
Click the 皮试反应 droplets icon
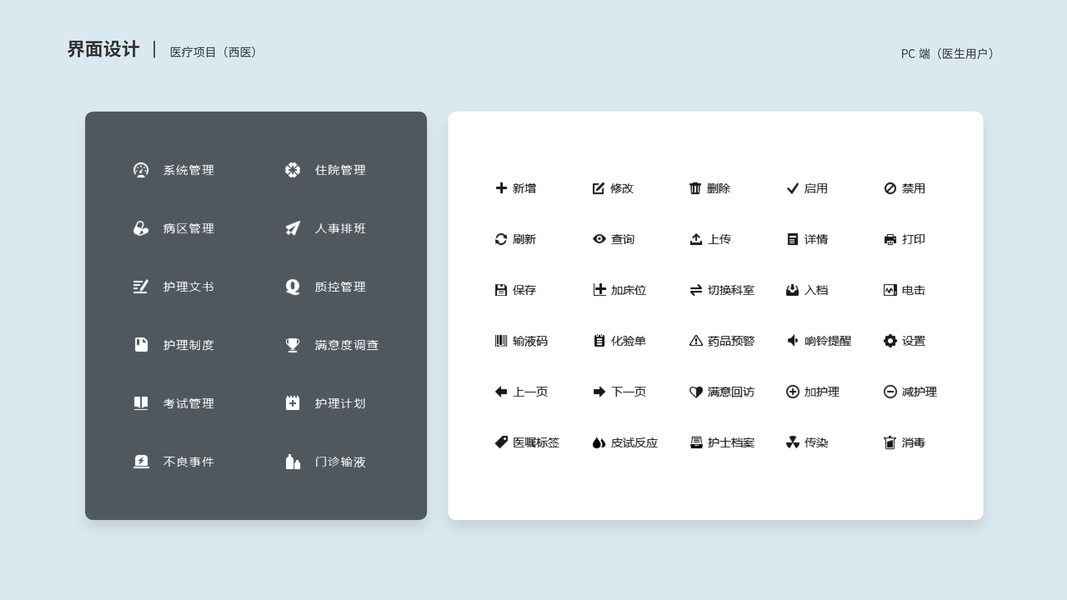599,443
